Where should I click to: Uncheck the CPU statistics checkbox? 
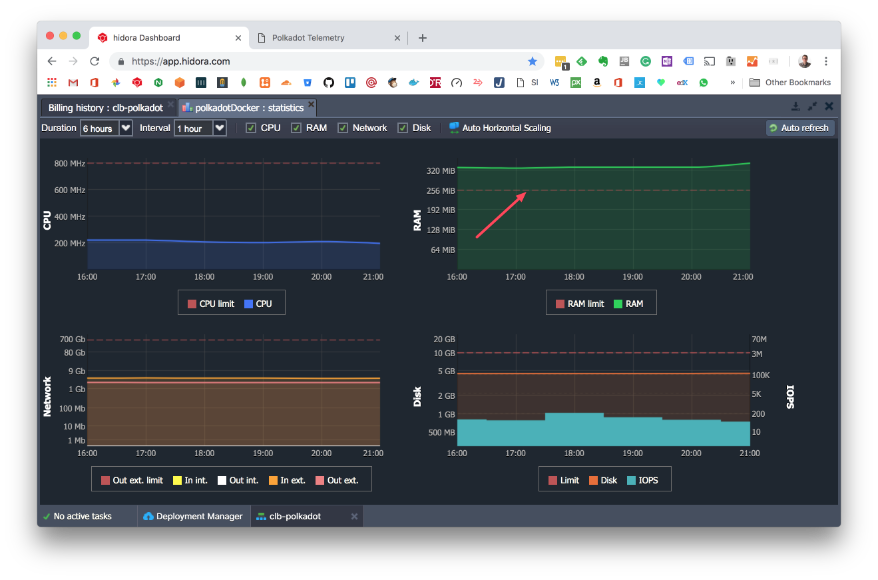coord(251,128)
